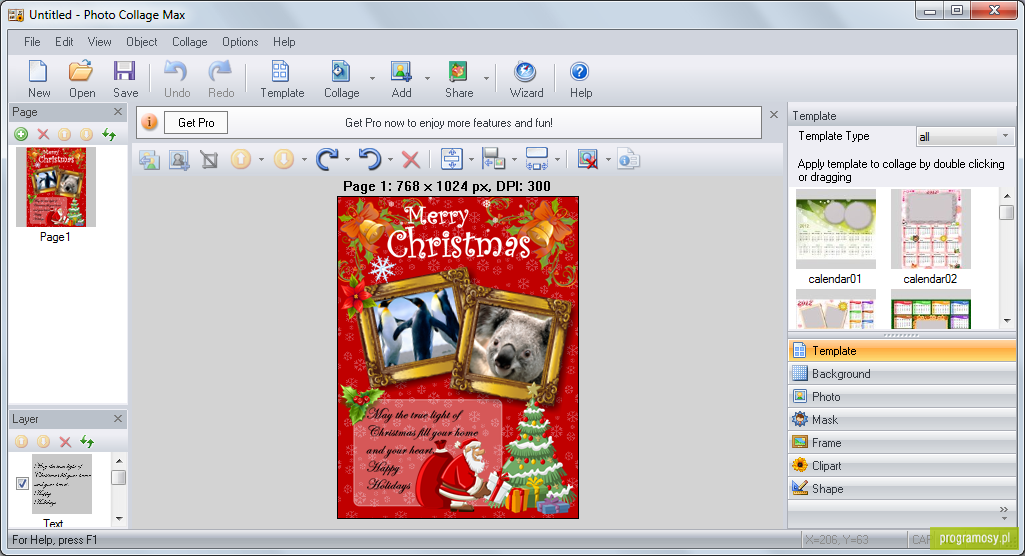Viewport: 1025px width, 556px height.
Task: Click the double chevron below Shape tab
Action: (1004, 510)
